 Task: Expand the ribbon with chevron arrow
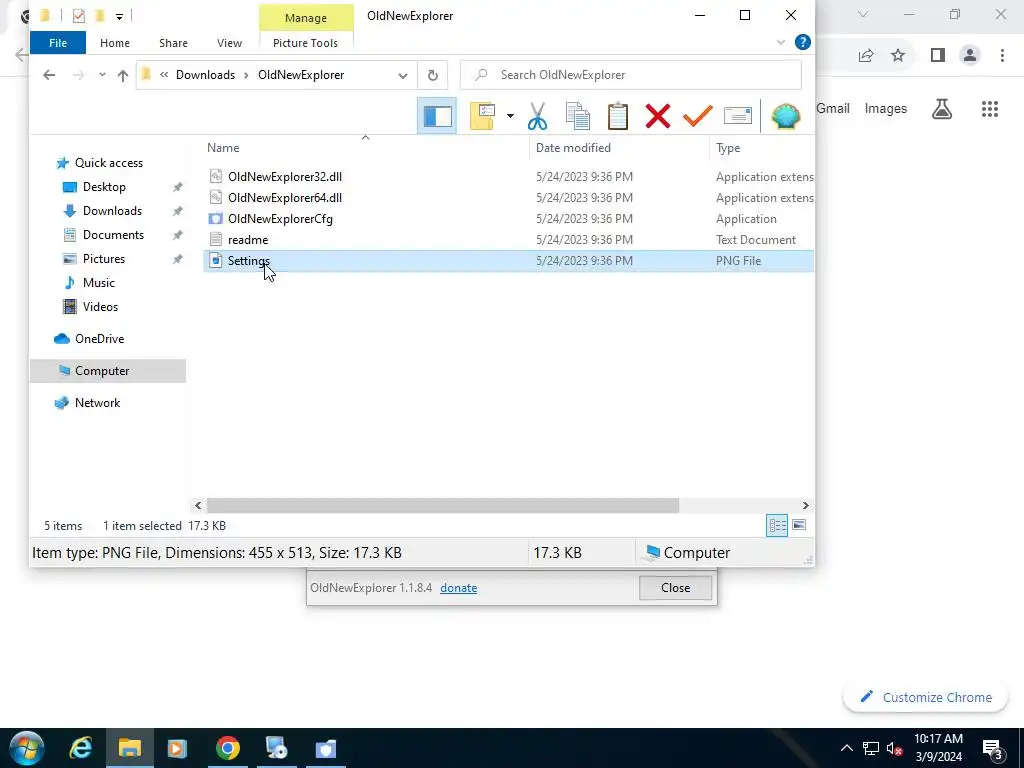click(x=780, y=42)
